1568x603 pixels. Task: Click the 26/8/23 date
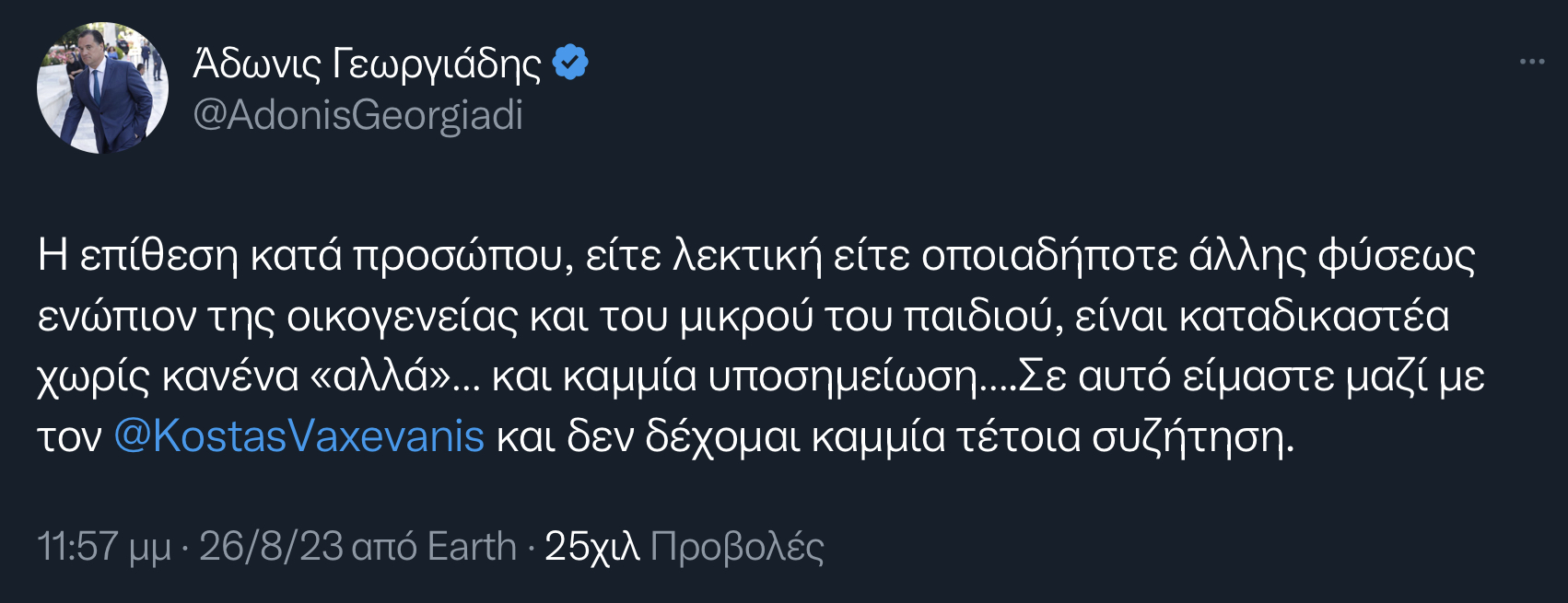click(271, 547)
